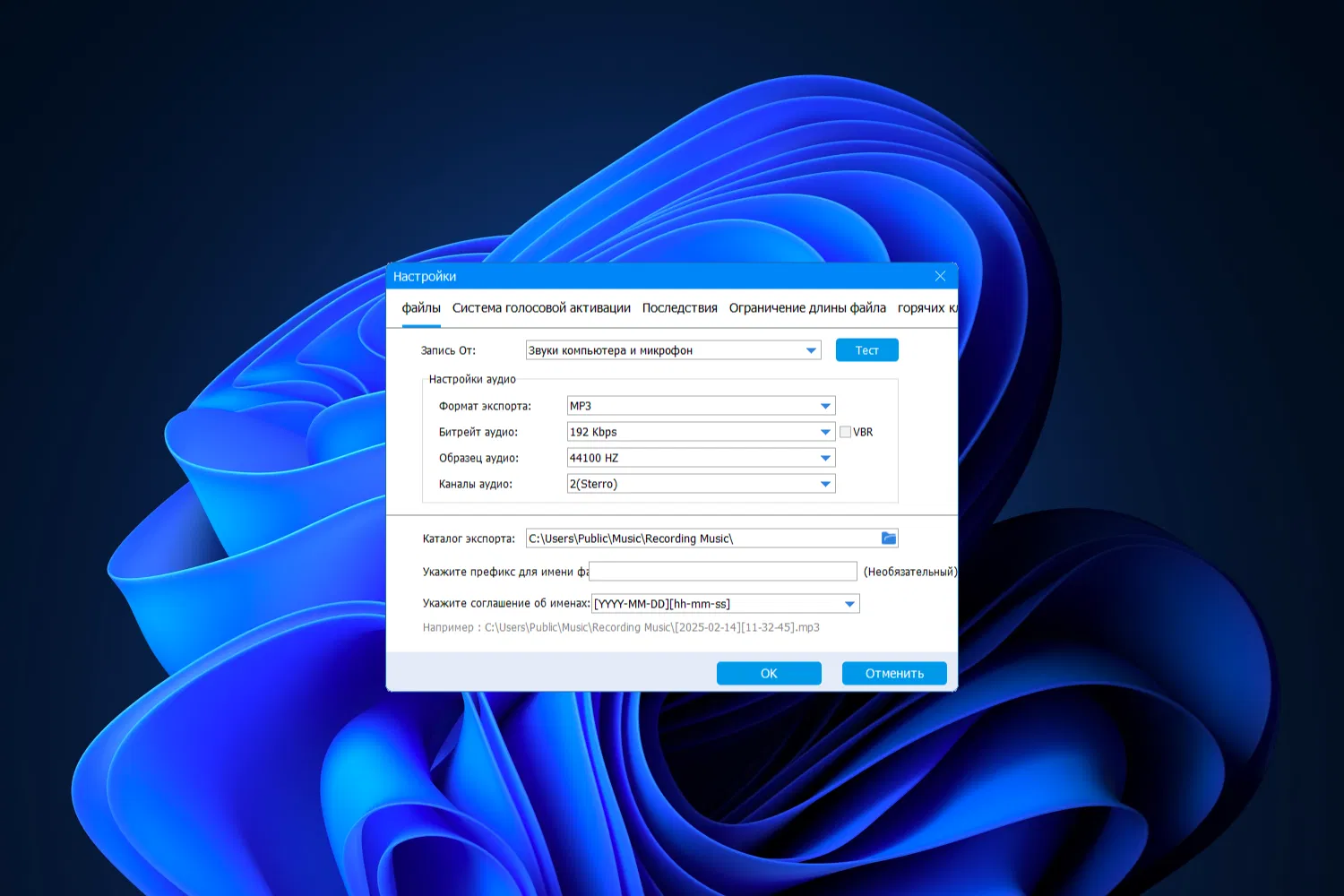Viewport: 1344px width, 896px height.
Task: Click the Настройки title bar text
Action: click(425, 276)
